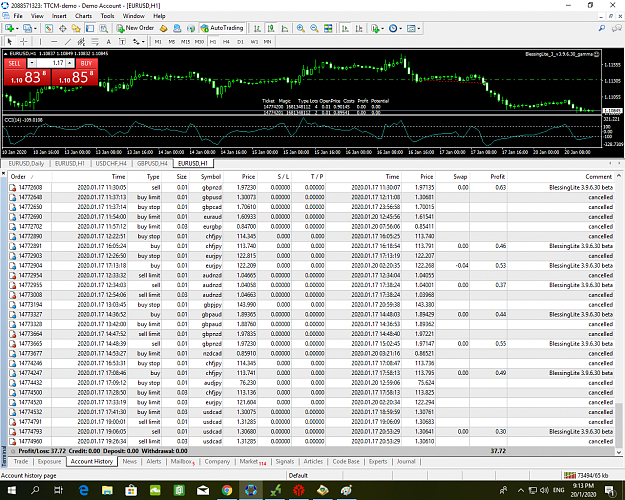Viewport: 625px width, 500px height.
Task: Open the Profiles toolbar icon
Action: [27, 28]
